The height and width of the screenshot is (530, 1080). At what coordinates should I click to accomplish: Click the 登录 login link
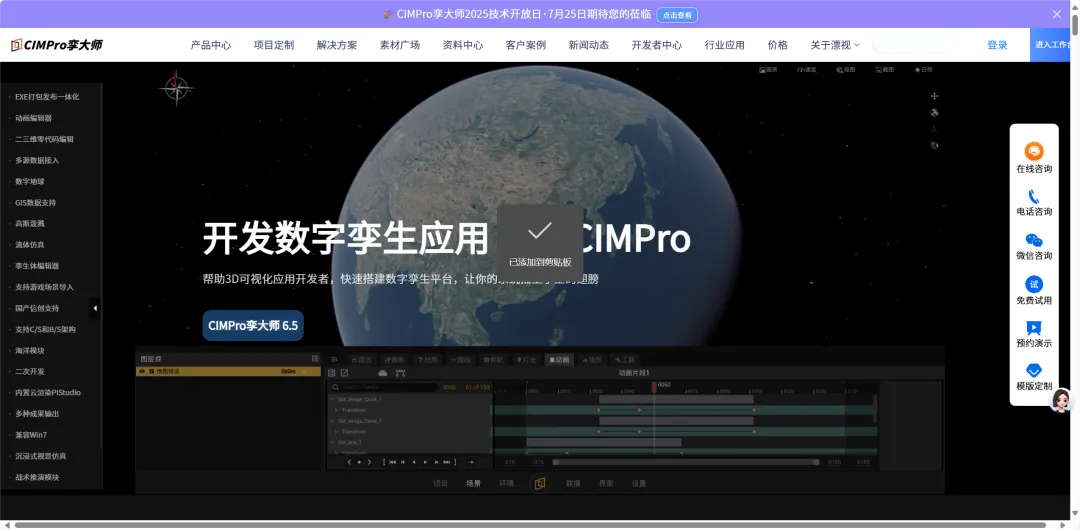click(x=997, y=45)
